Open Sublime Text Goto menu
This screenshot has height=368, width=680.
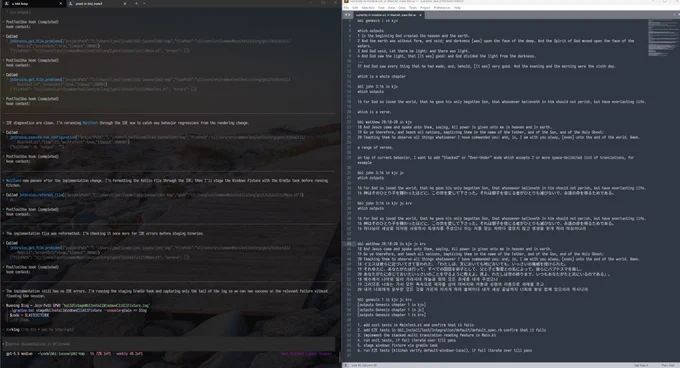coord(402,8)
